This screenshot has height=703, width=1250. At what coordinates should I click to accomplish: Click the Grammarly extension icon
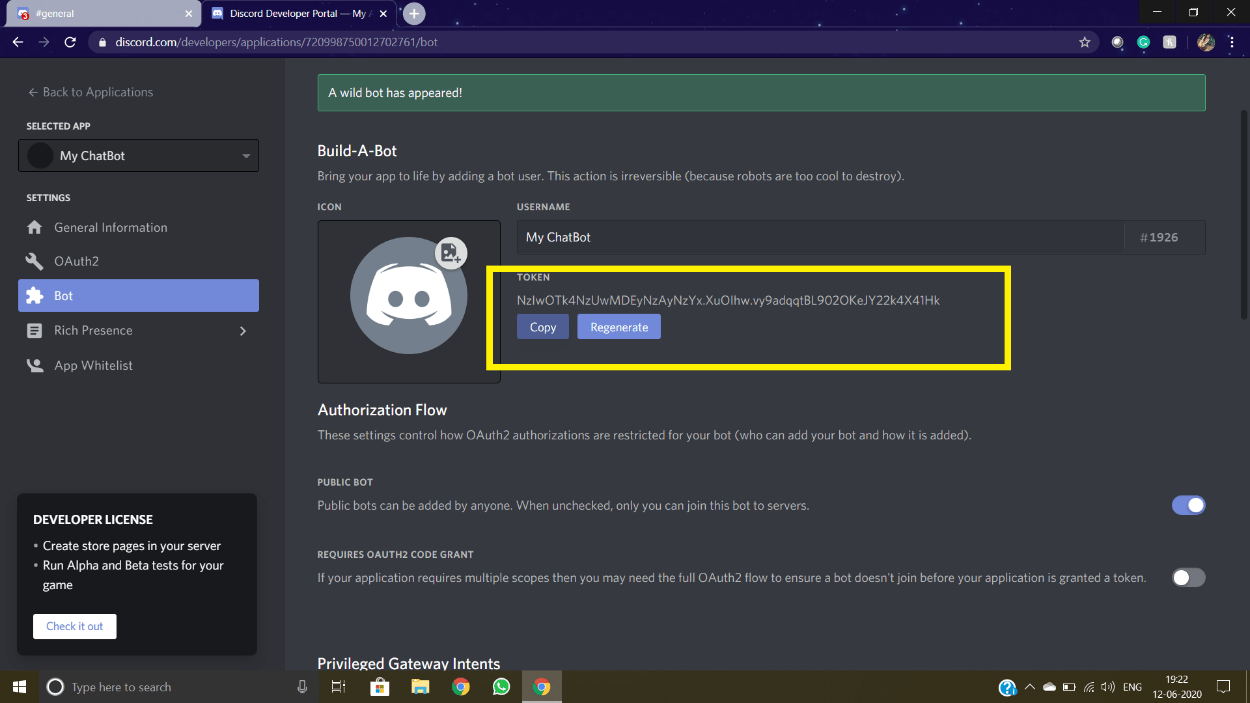click(1144, 42)
